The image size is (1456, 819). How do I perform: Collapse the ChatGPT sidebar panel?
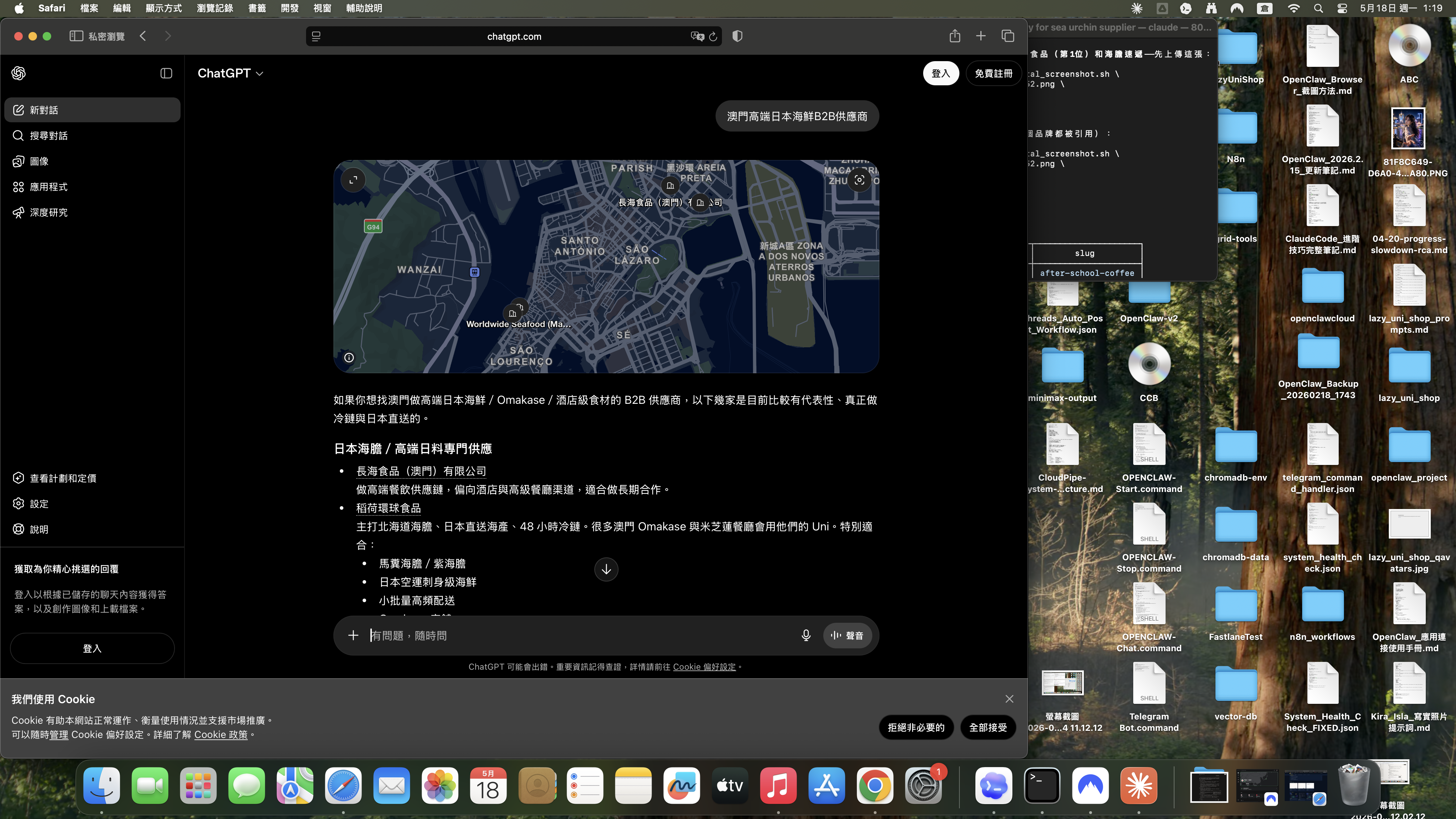coord(166,73)
